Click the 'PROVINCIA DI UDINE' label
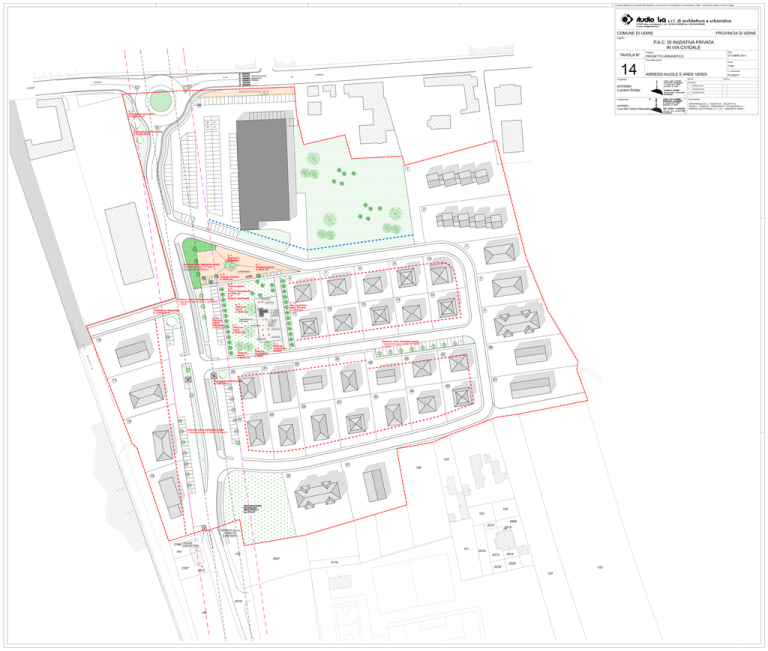Screen dimensions: 768x651 coord(735,34)
